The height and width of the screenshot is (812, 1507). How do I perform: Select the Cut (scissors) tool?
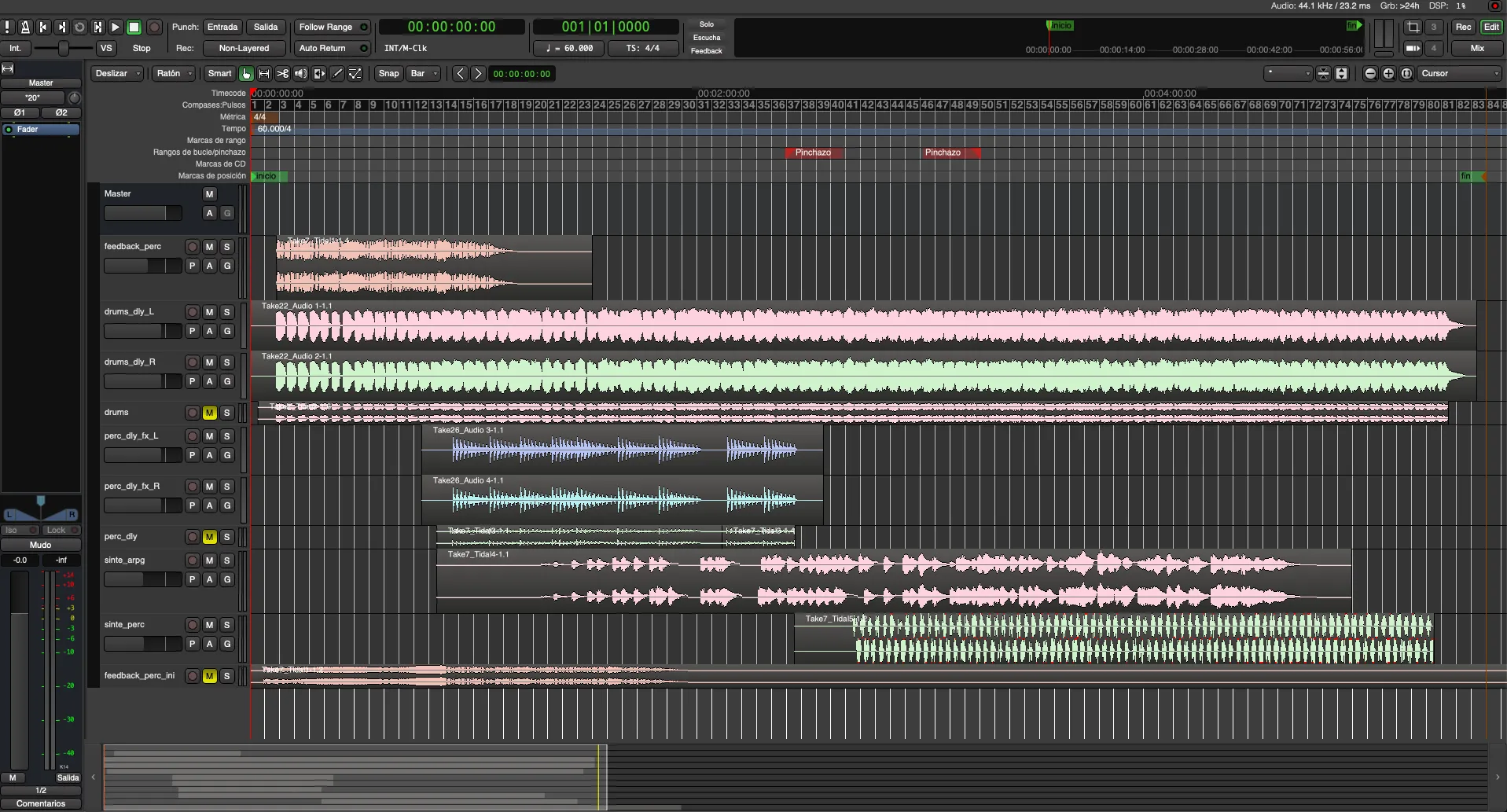click(x=282, y=74)
